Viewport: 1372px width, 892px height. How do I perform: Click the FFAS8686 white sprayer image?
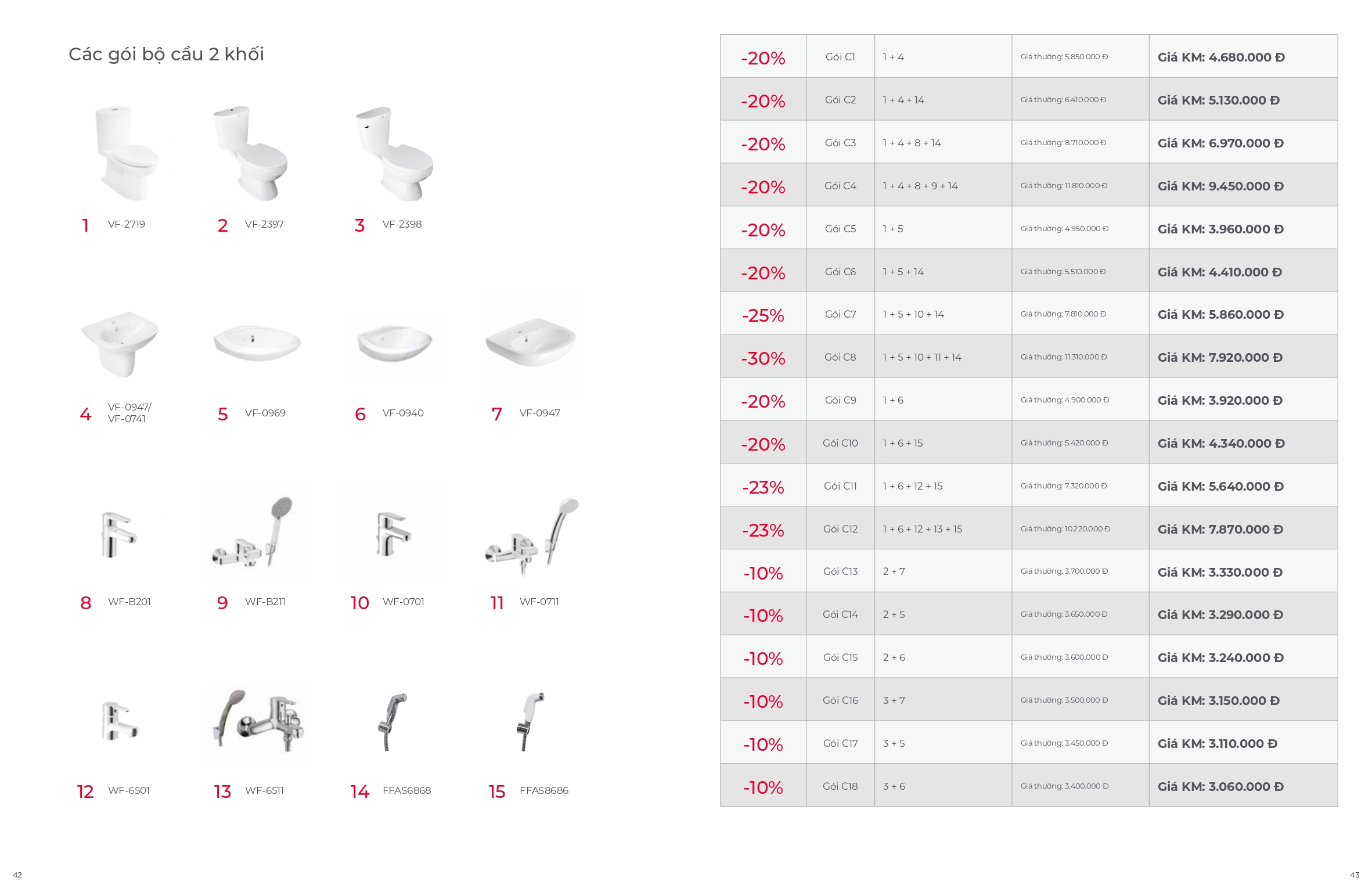(531, 722)
